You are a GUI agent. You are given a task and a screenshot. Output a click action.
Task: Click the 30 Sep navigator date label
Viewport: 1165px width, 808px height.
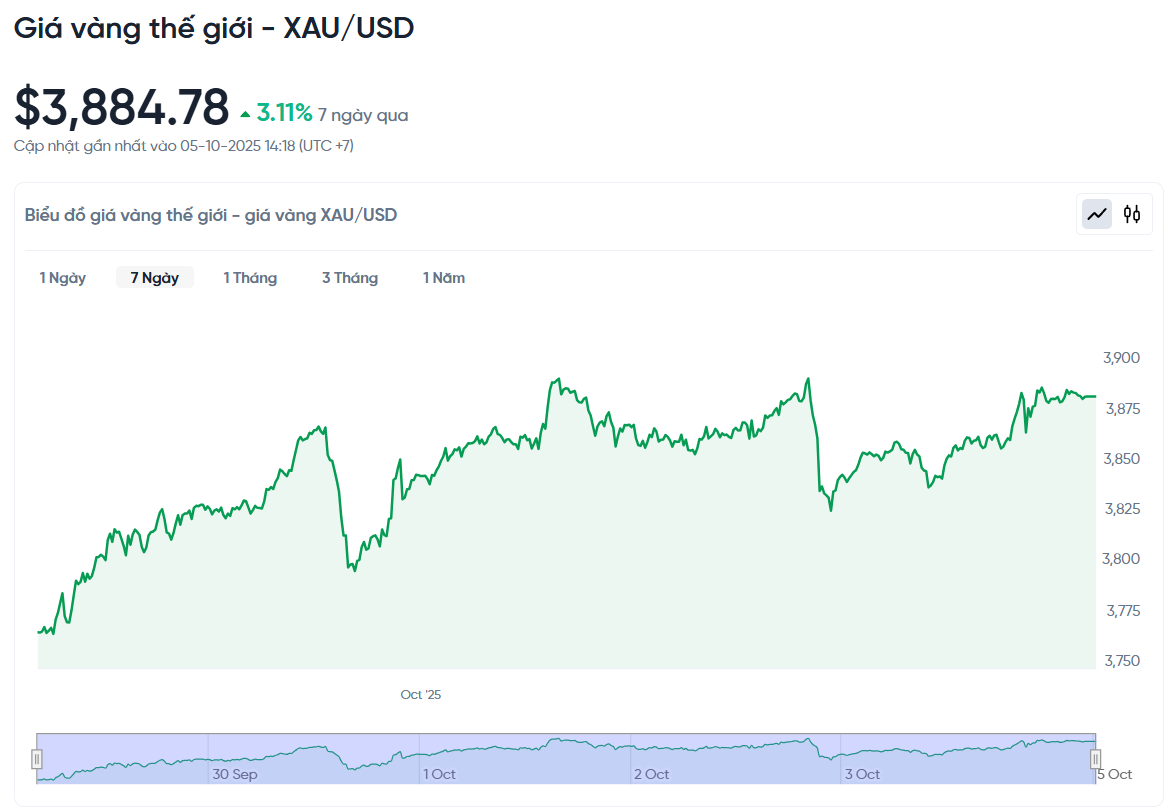click(235, 774)
